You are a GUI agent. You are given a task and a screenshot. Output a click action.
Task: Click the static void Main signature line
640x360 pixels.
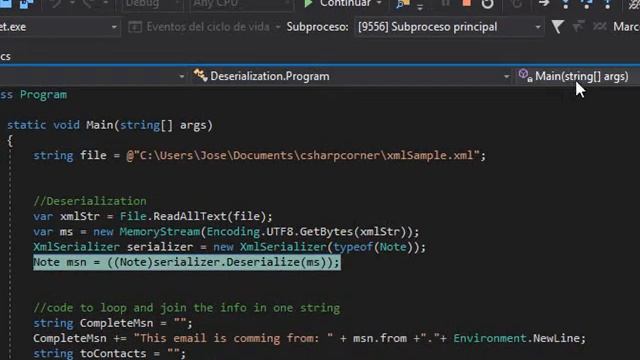coord(110,125)
